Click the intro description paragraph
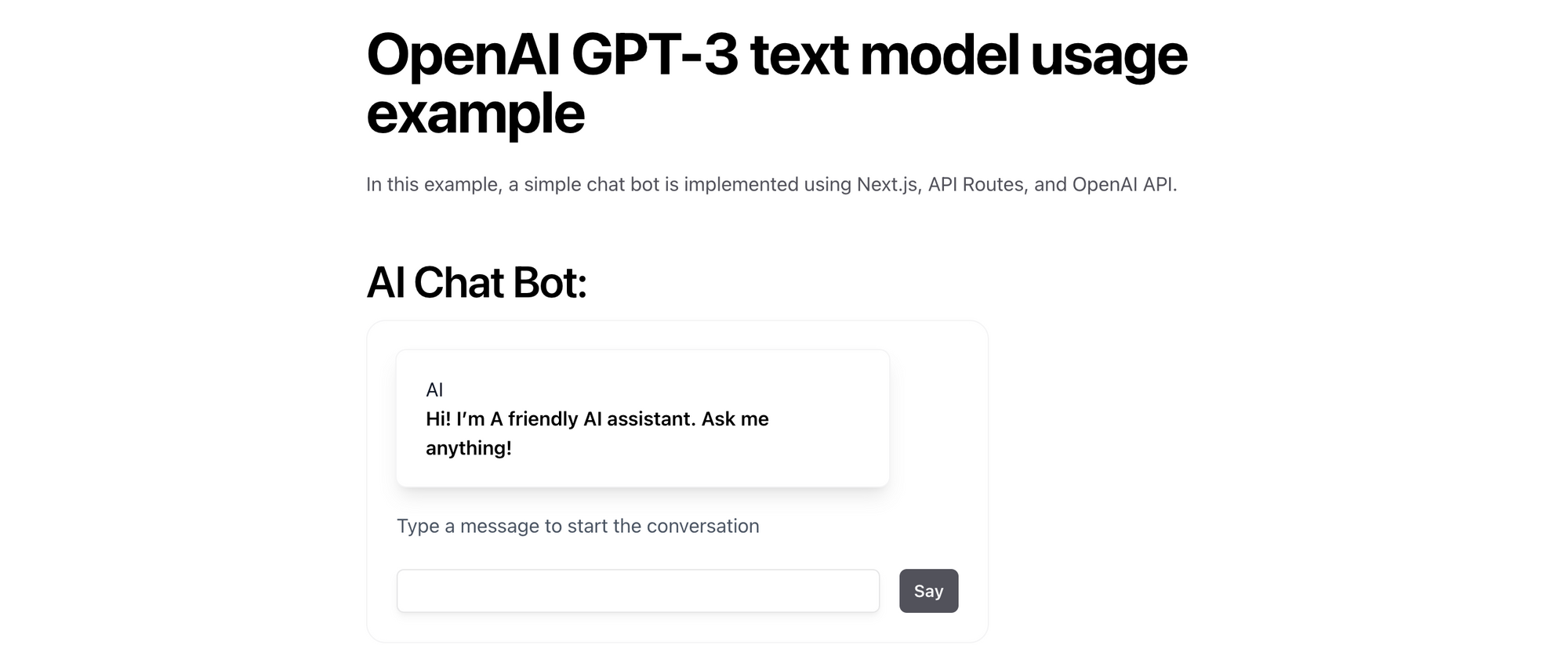Screen dimensions: 1568x670 click(x=772, y=185)
